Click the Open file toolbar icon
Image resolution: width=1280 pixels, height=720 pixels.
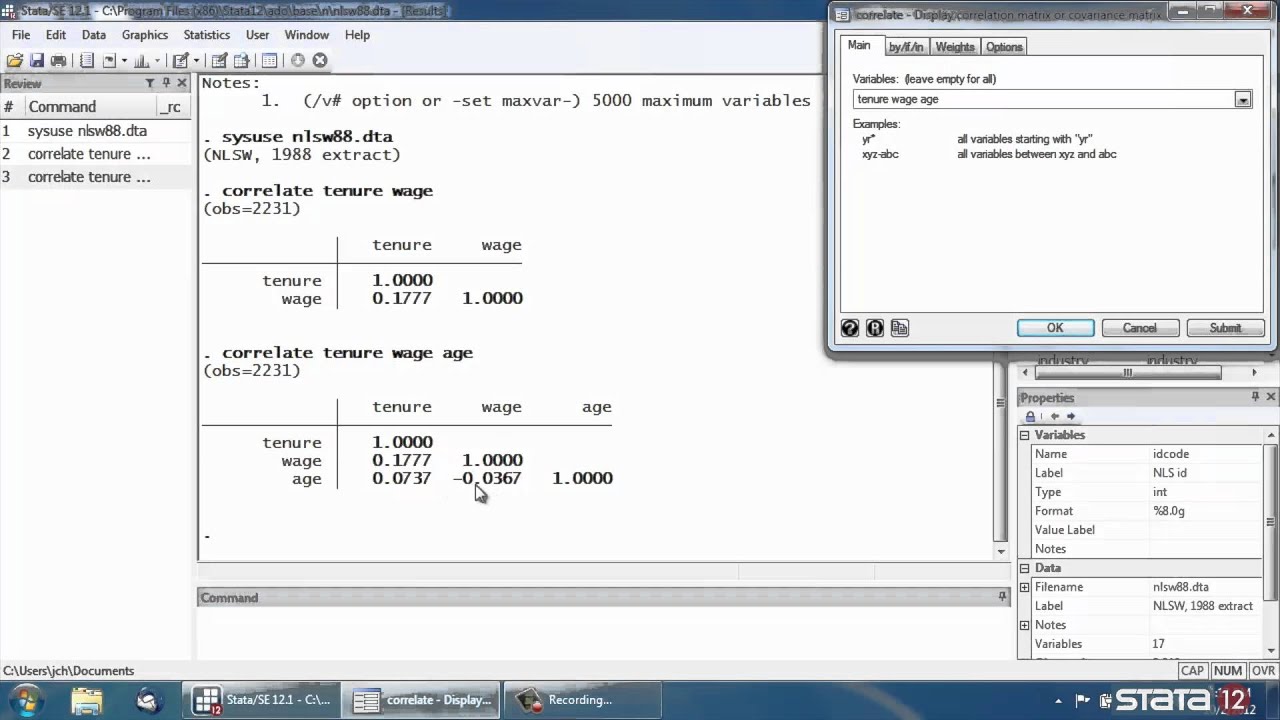[x=14, y=60]
